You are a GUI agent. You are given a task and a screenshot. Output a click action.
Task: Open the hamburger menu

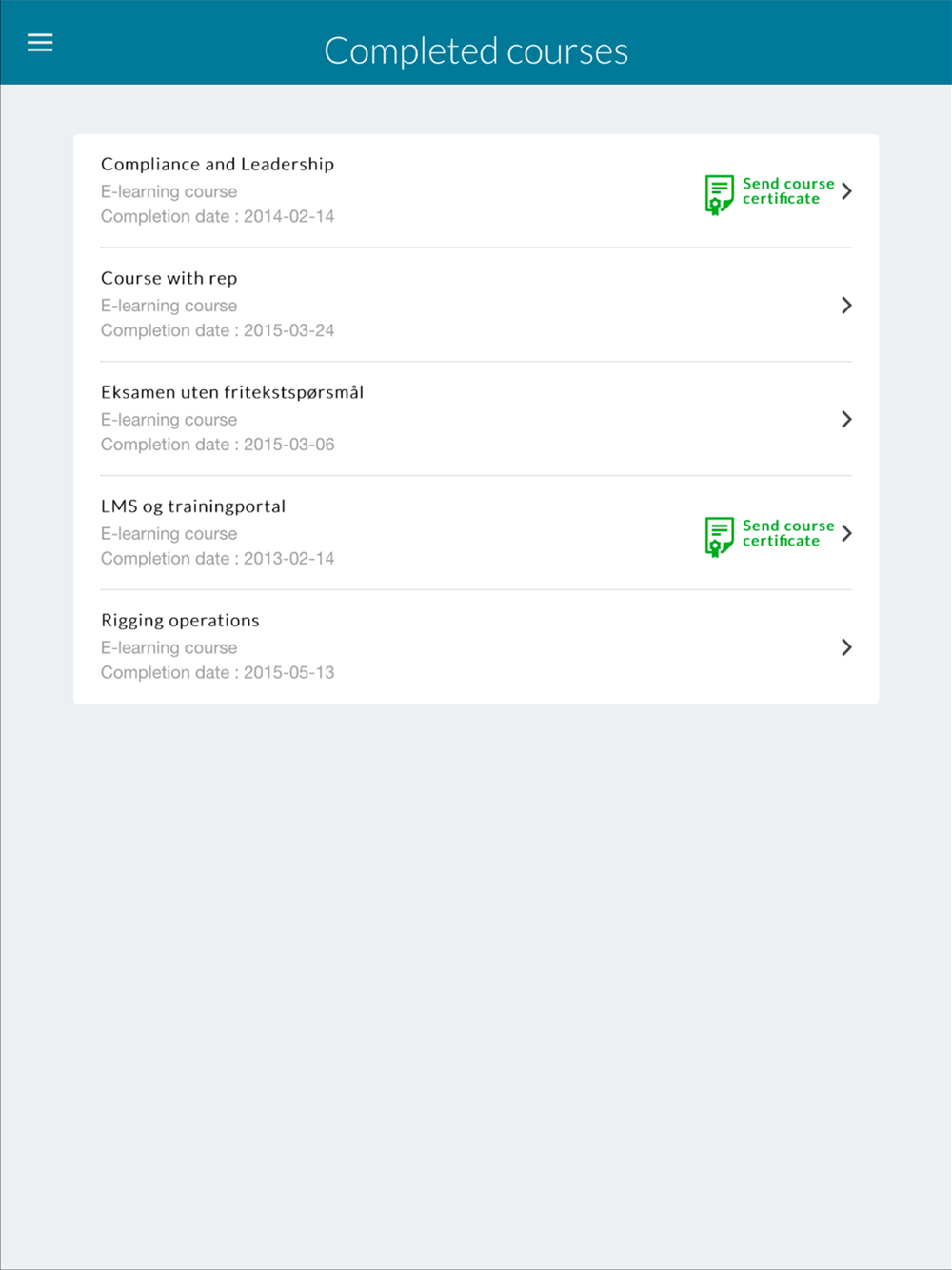point(40,43)
